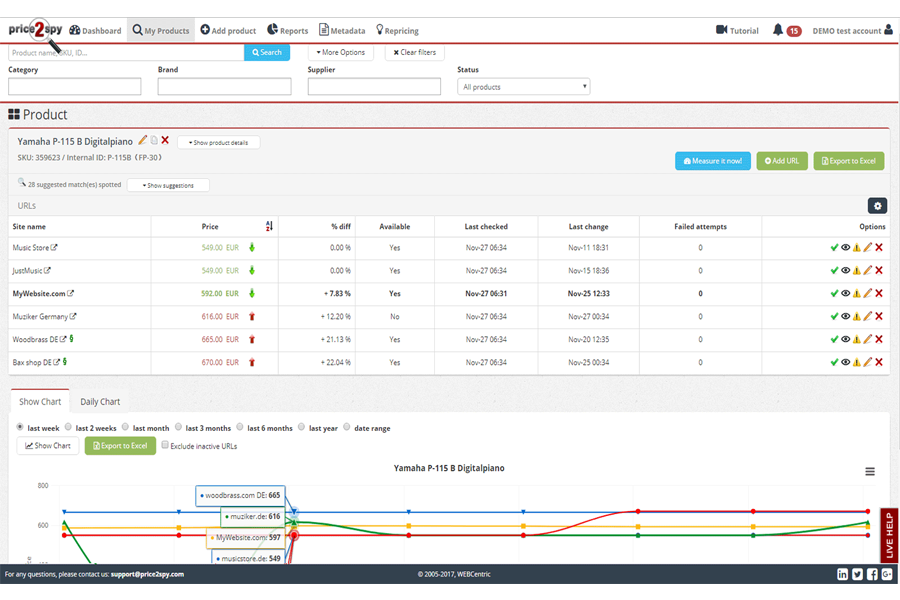
Task: Open 'DEMO test account' menu
Action: tap(852, 30)
